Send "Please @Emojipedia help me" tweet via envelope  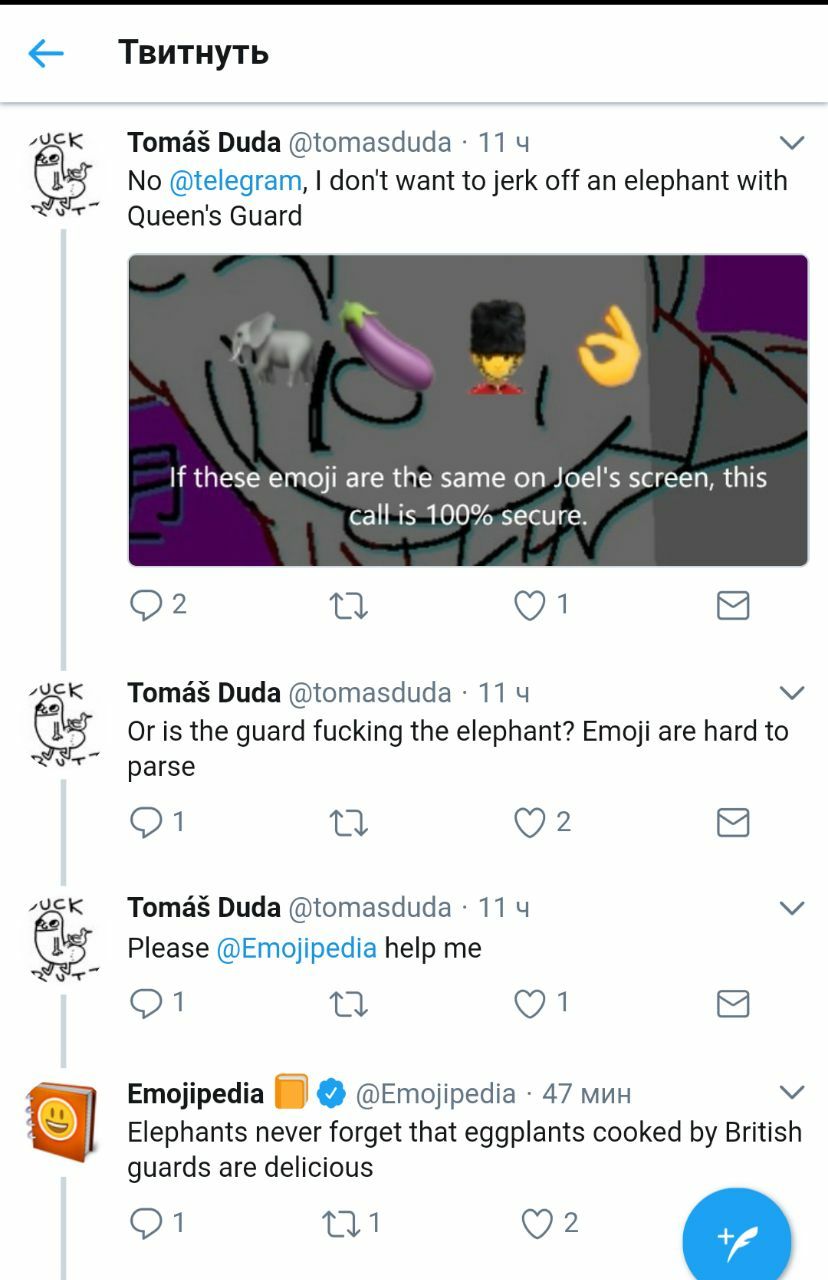coord(733,1003)
